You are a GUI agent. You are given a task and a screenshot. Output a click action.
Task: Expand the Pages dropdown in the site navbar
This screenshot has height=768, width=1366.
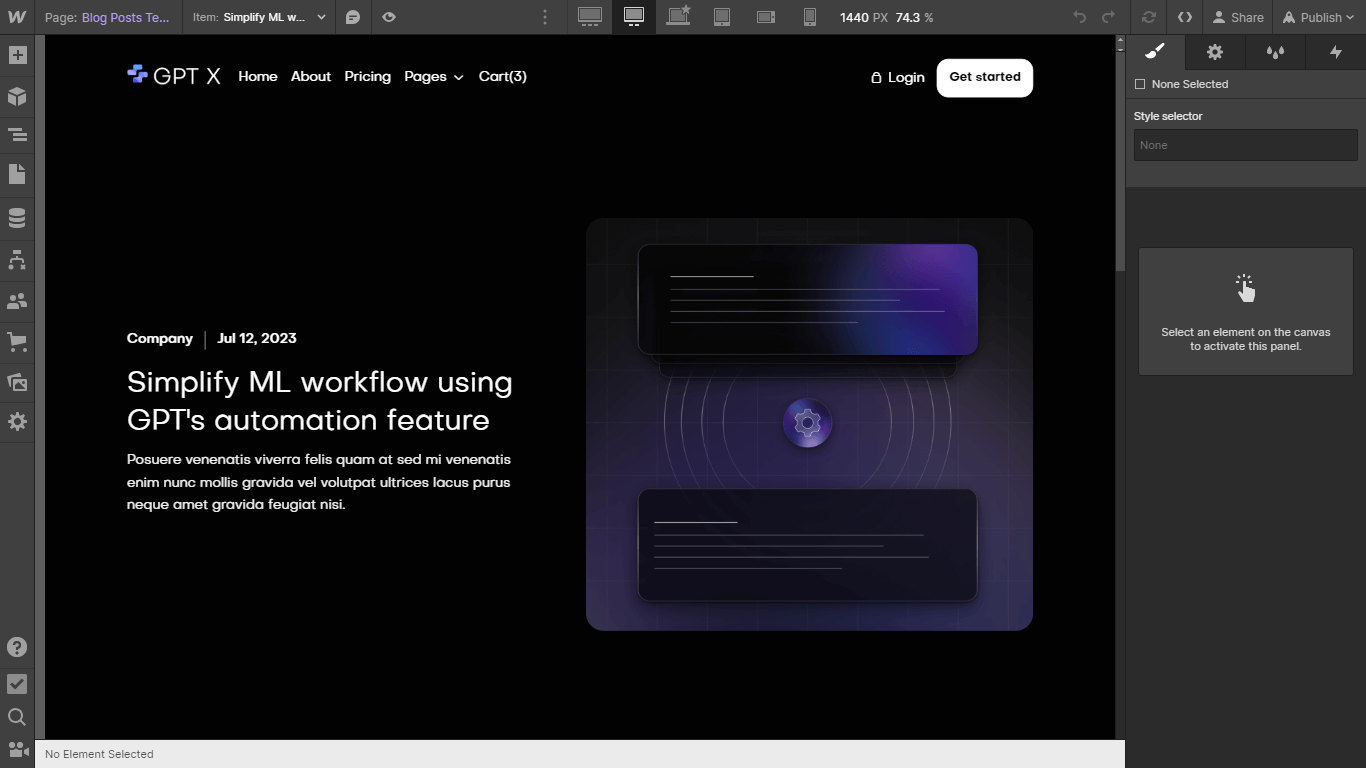(x=433, y=77)
